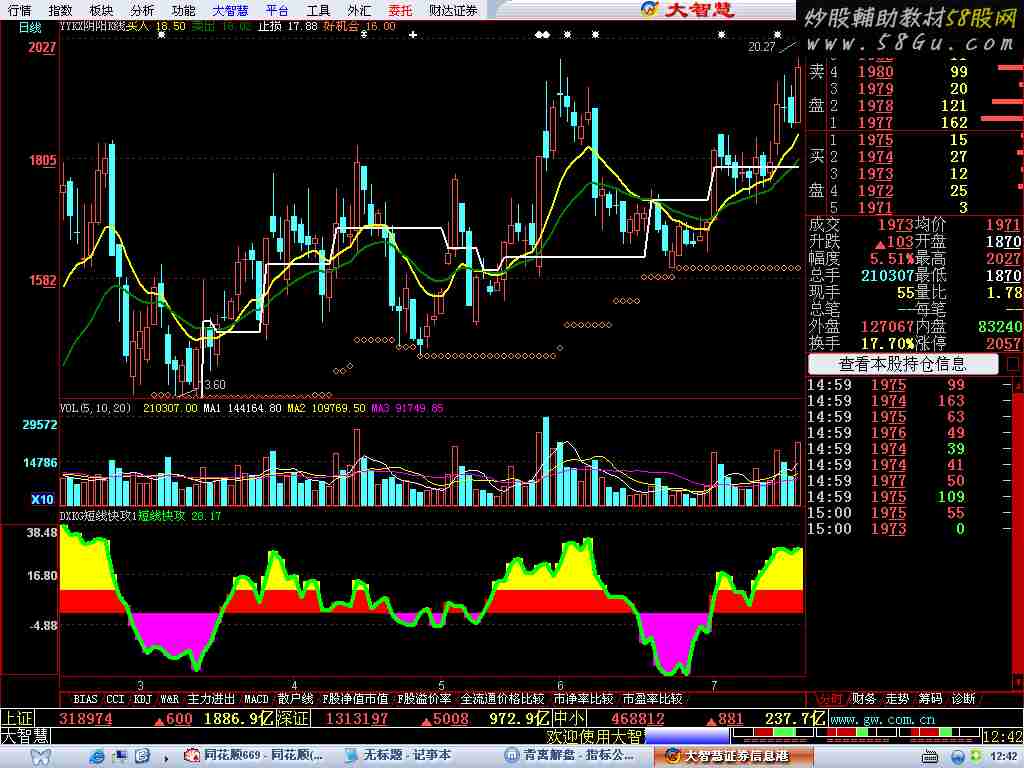Select the 诊断 side tab

pyautogui.click(x=963, y=699)
